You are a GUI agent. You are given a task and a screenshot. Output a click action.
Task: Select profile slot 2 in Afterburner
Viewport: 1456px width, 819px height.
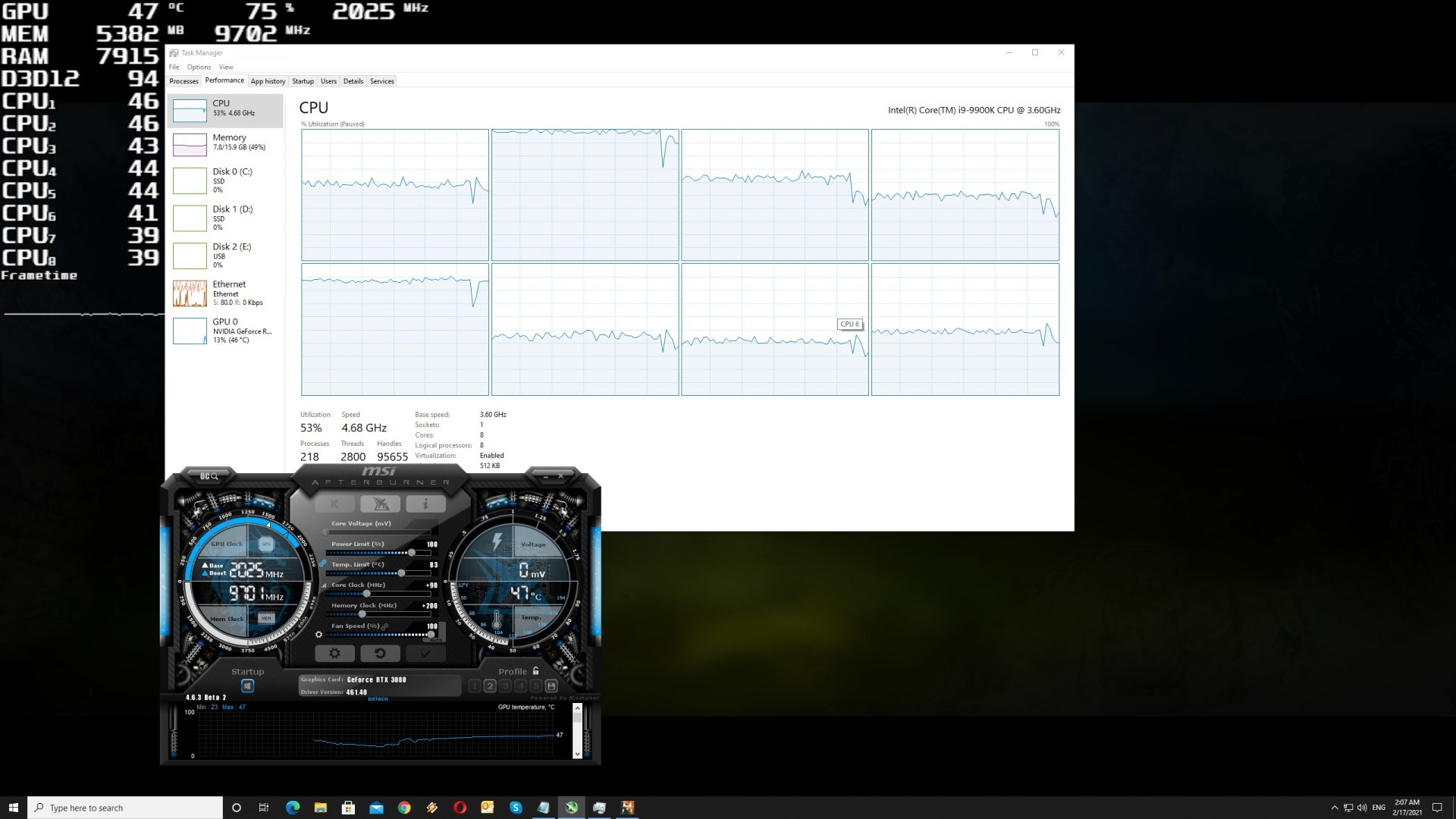click(489, 686)
